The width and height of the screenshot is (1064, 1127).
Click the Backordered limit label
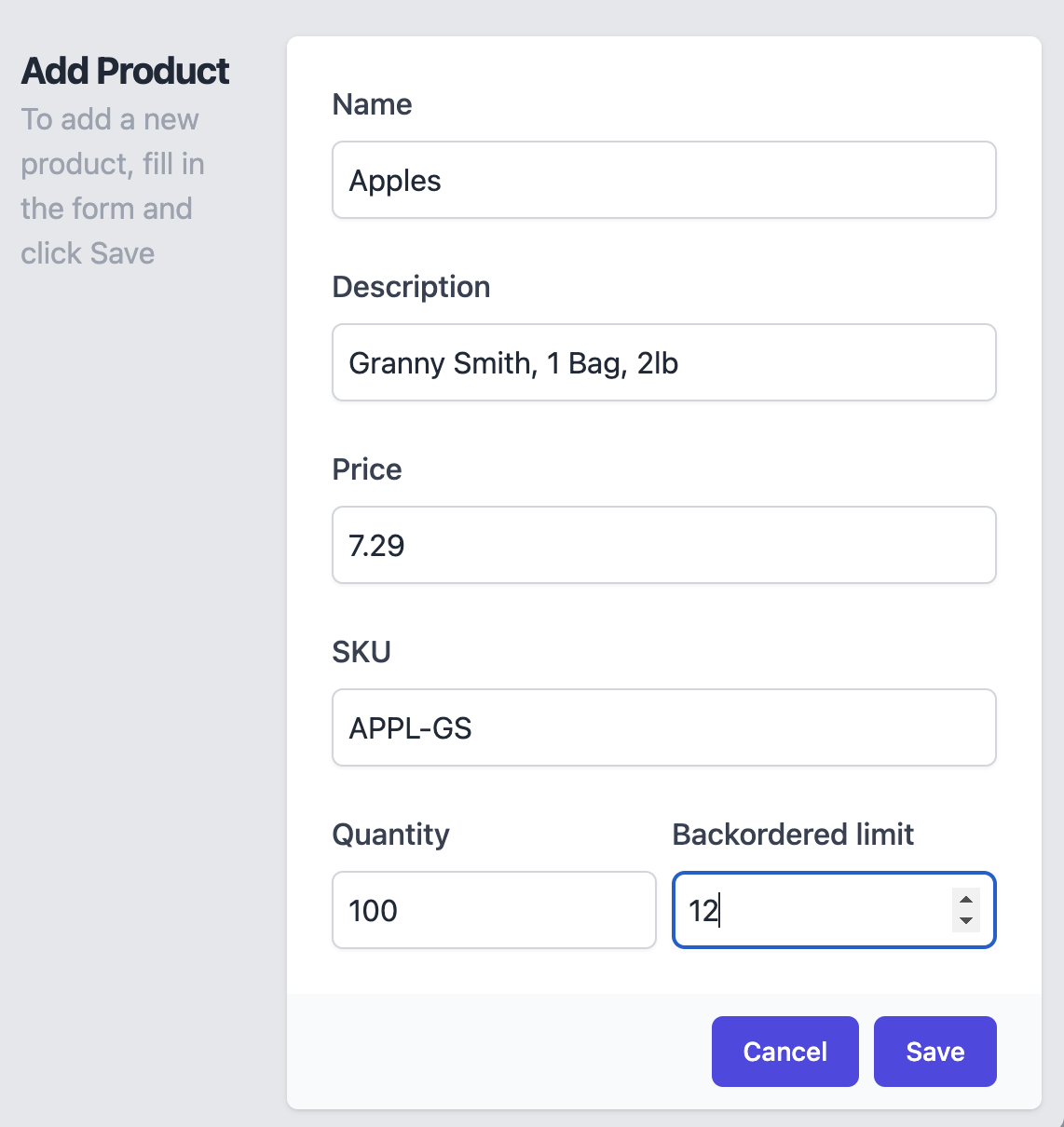[x=793, y=835]
